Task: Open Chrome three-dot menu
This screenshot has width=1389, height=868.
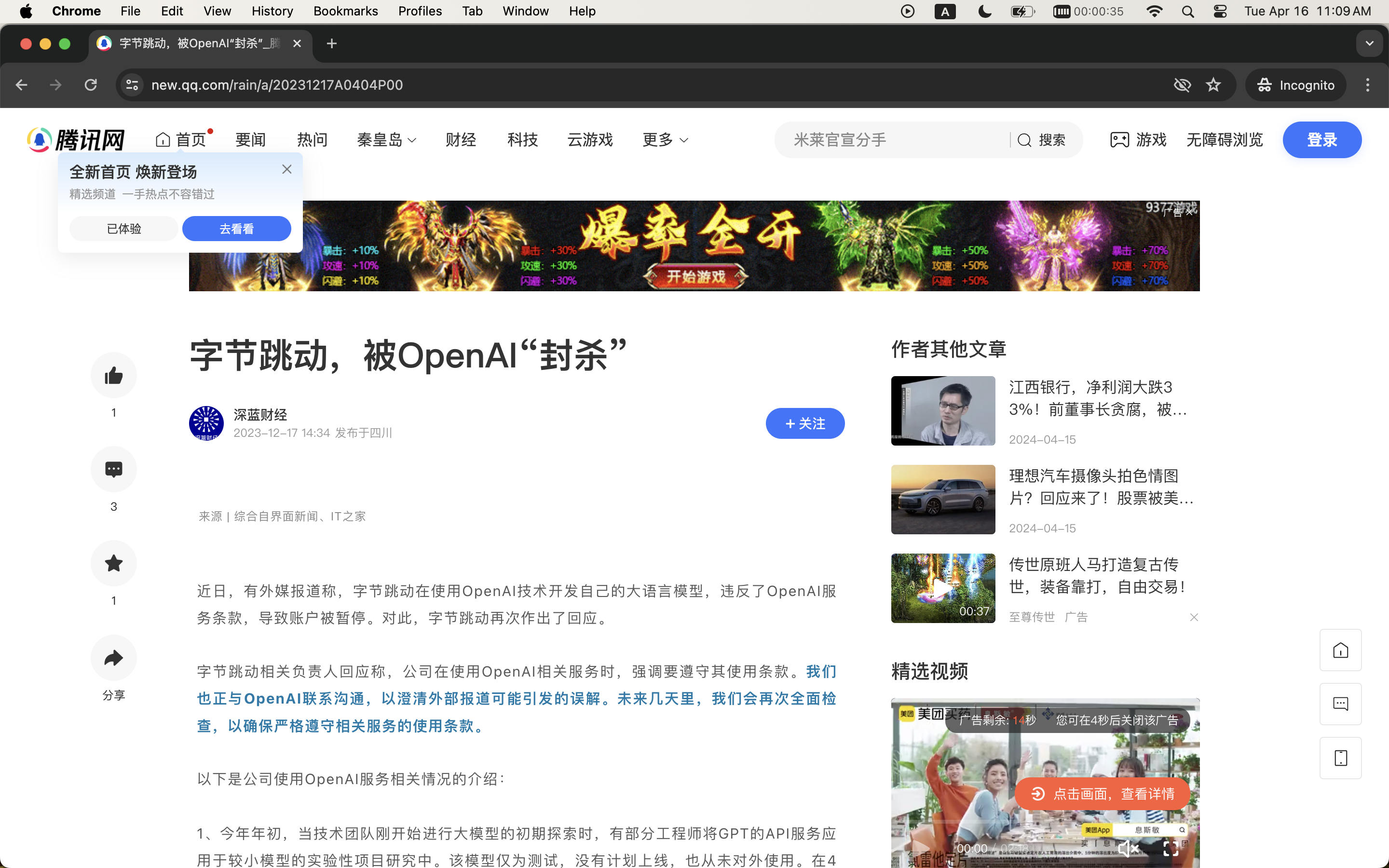Action: tap(1368, 85)
